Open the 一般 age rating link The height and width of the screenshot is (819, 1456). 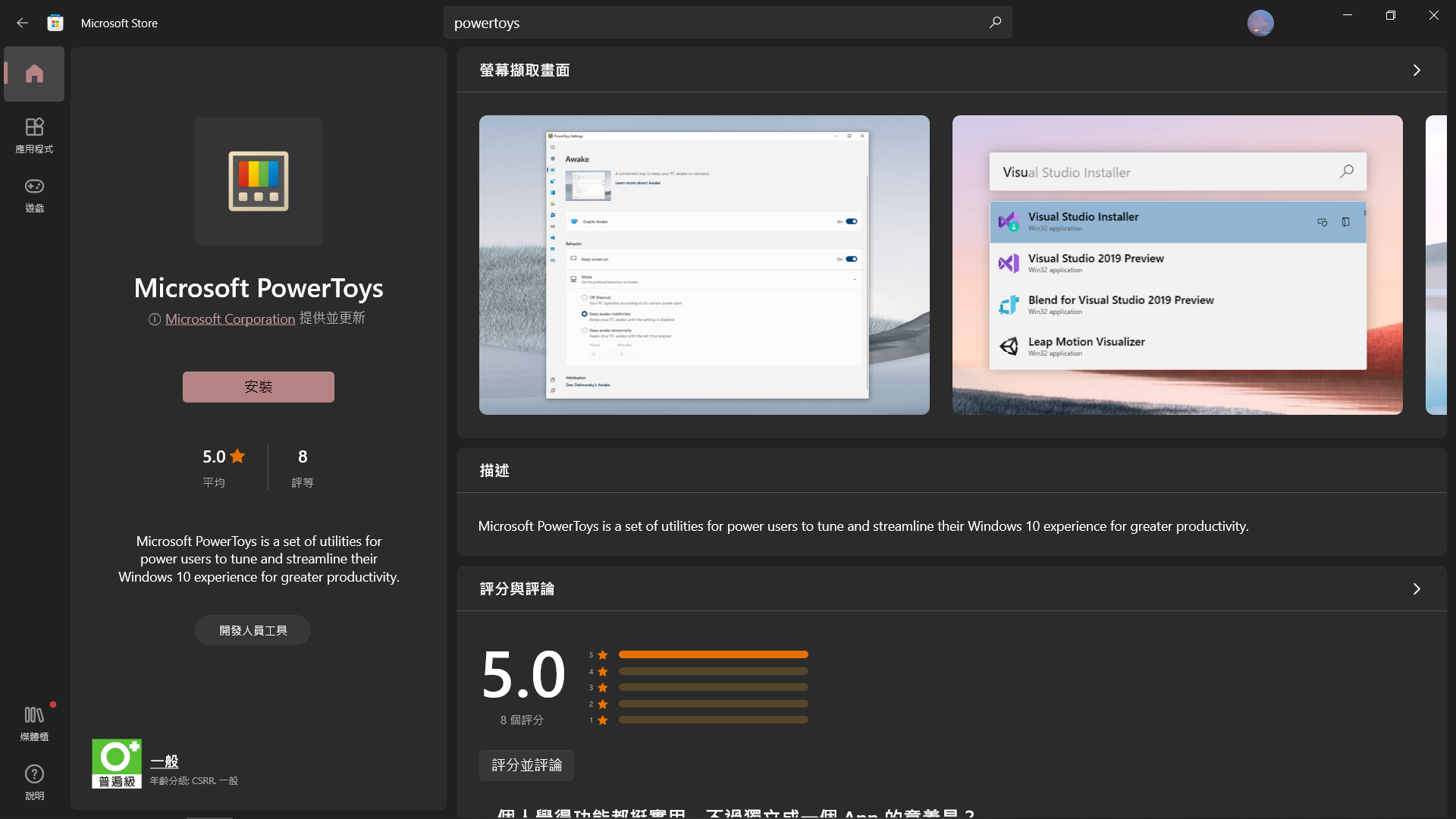point(165,761)
